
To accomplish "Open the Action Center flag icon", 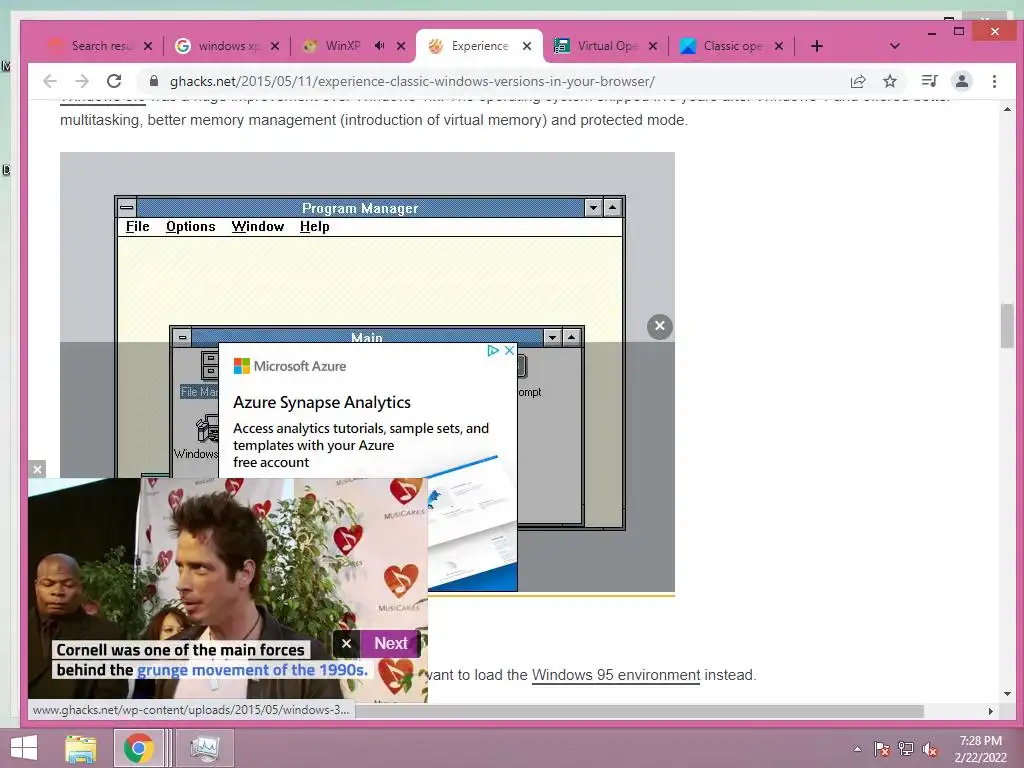I will pos(882,749).
